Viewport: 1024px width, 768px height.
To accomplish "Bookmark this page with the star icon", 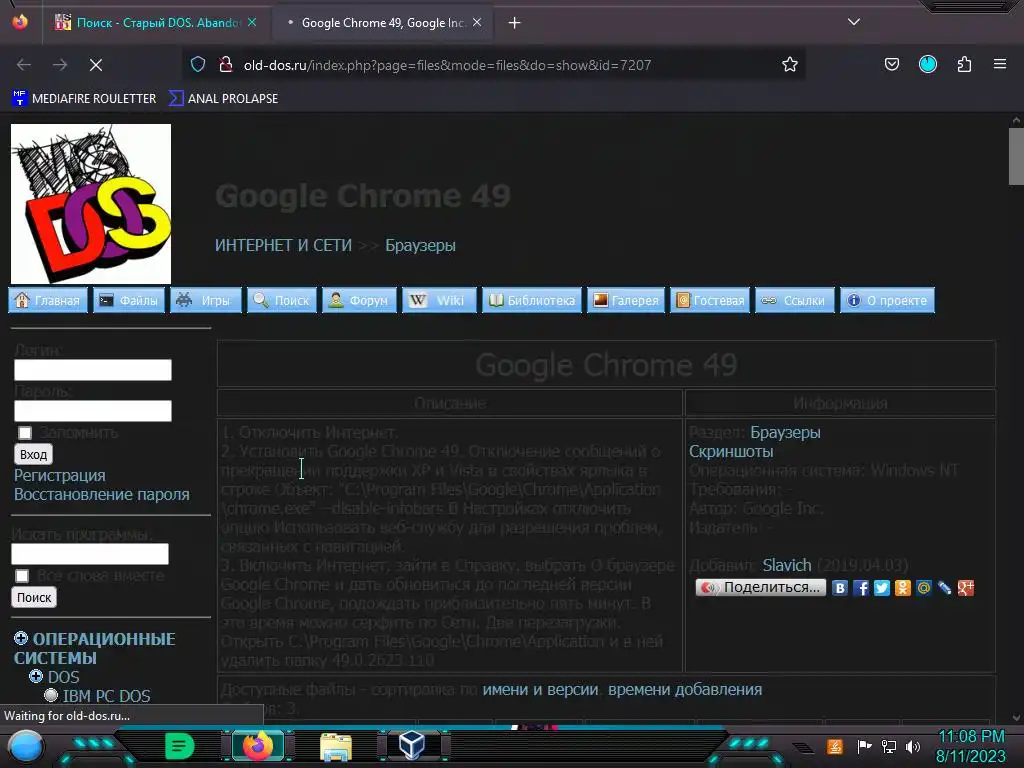I will [790, 64].
